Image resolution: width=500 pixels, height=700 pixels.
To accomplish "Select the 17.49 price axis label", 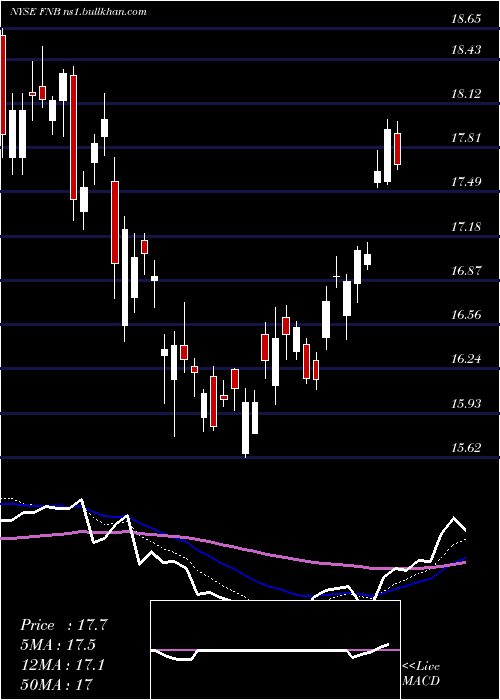I will coord(466,182).
